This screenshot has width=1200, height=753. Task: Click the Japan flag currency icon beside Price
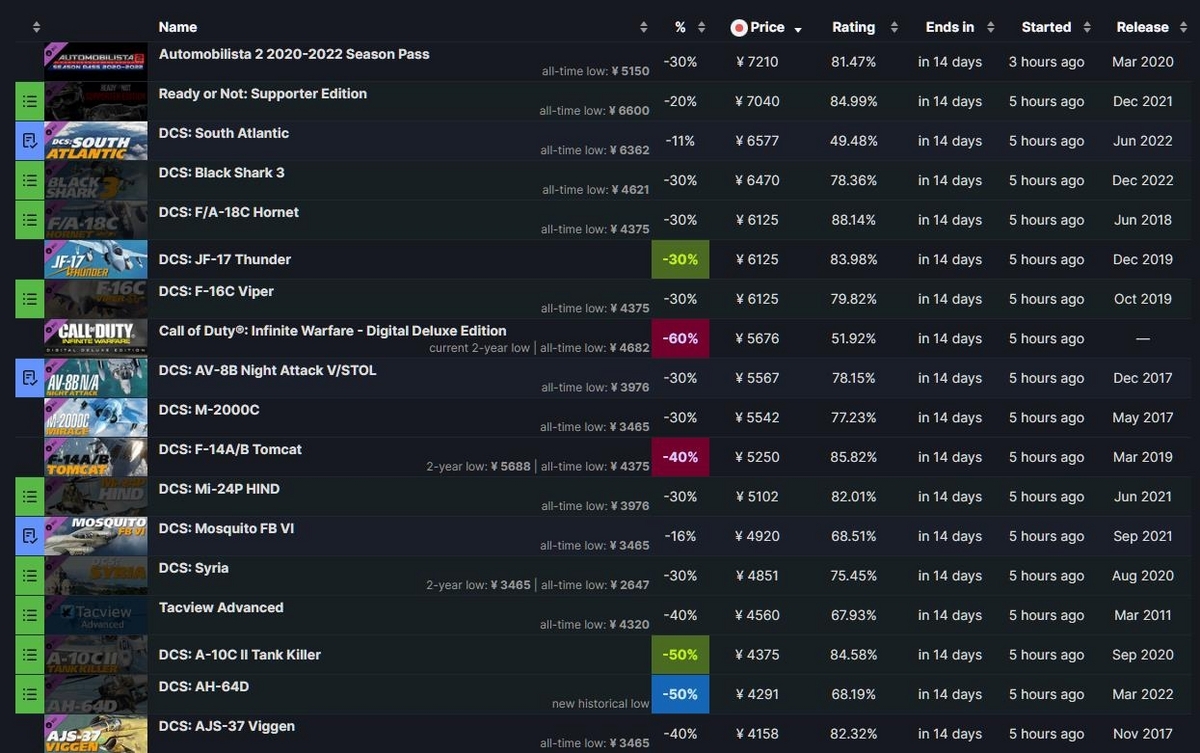[739, 28]
